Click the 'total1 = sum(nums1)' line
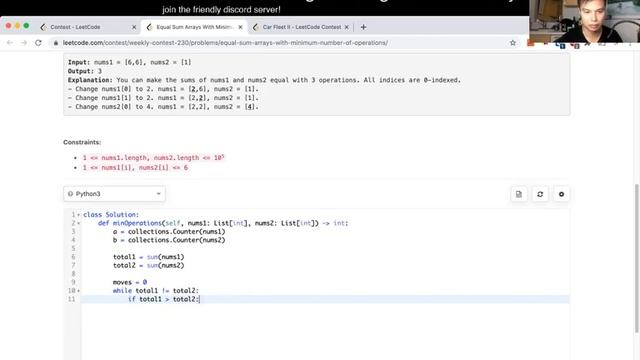The image size is (640, 360). coord(149,257)
